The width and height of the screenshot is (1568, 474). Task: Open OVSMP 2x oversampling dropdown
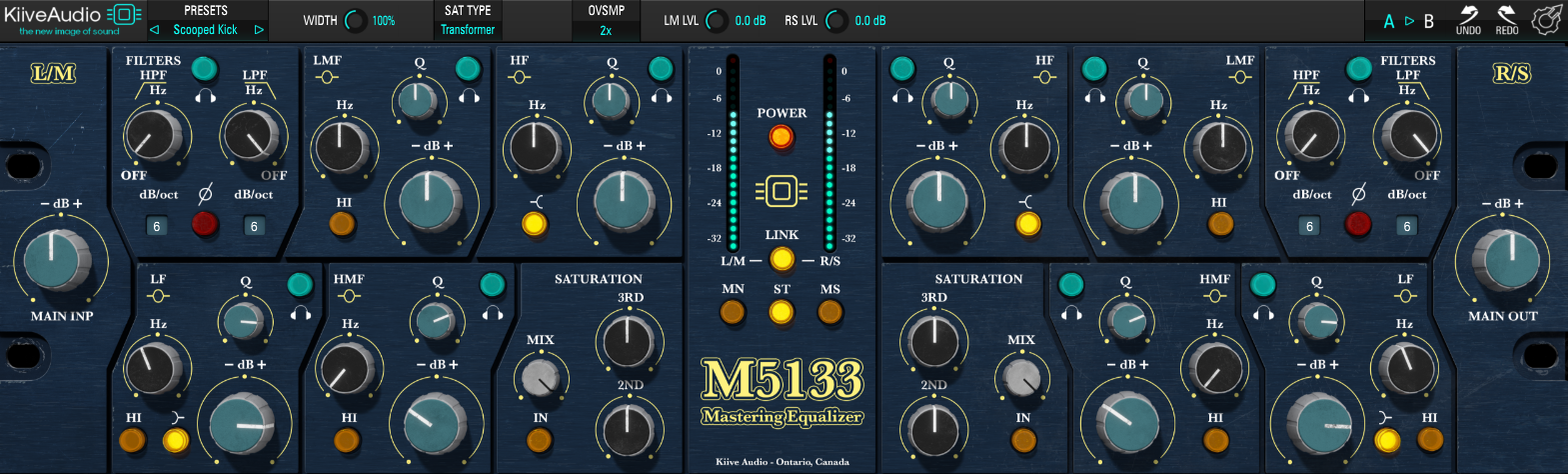606,31
